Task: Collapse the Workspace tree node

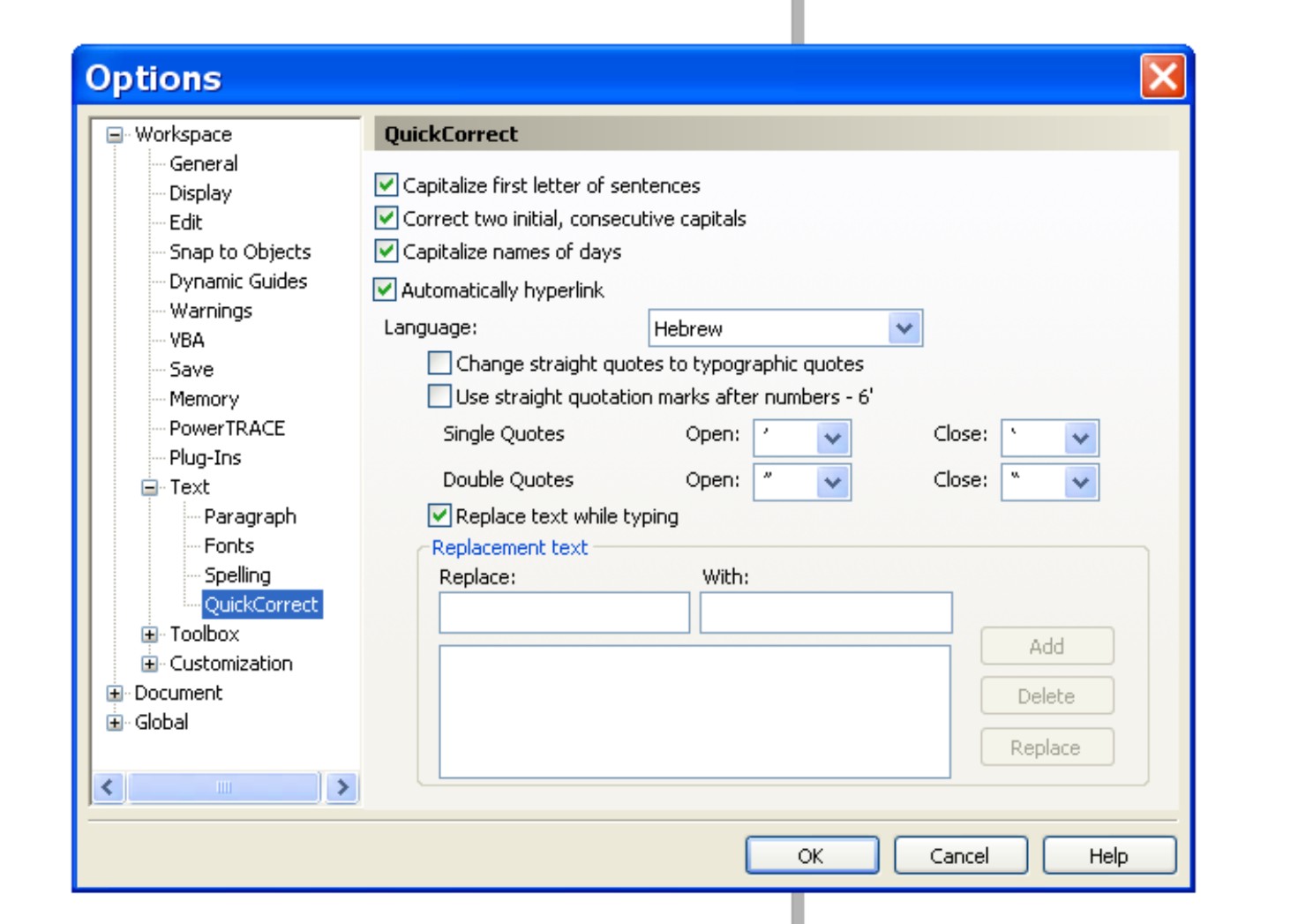Action: [x=115, y=135]
